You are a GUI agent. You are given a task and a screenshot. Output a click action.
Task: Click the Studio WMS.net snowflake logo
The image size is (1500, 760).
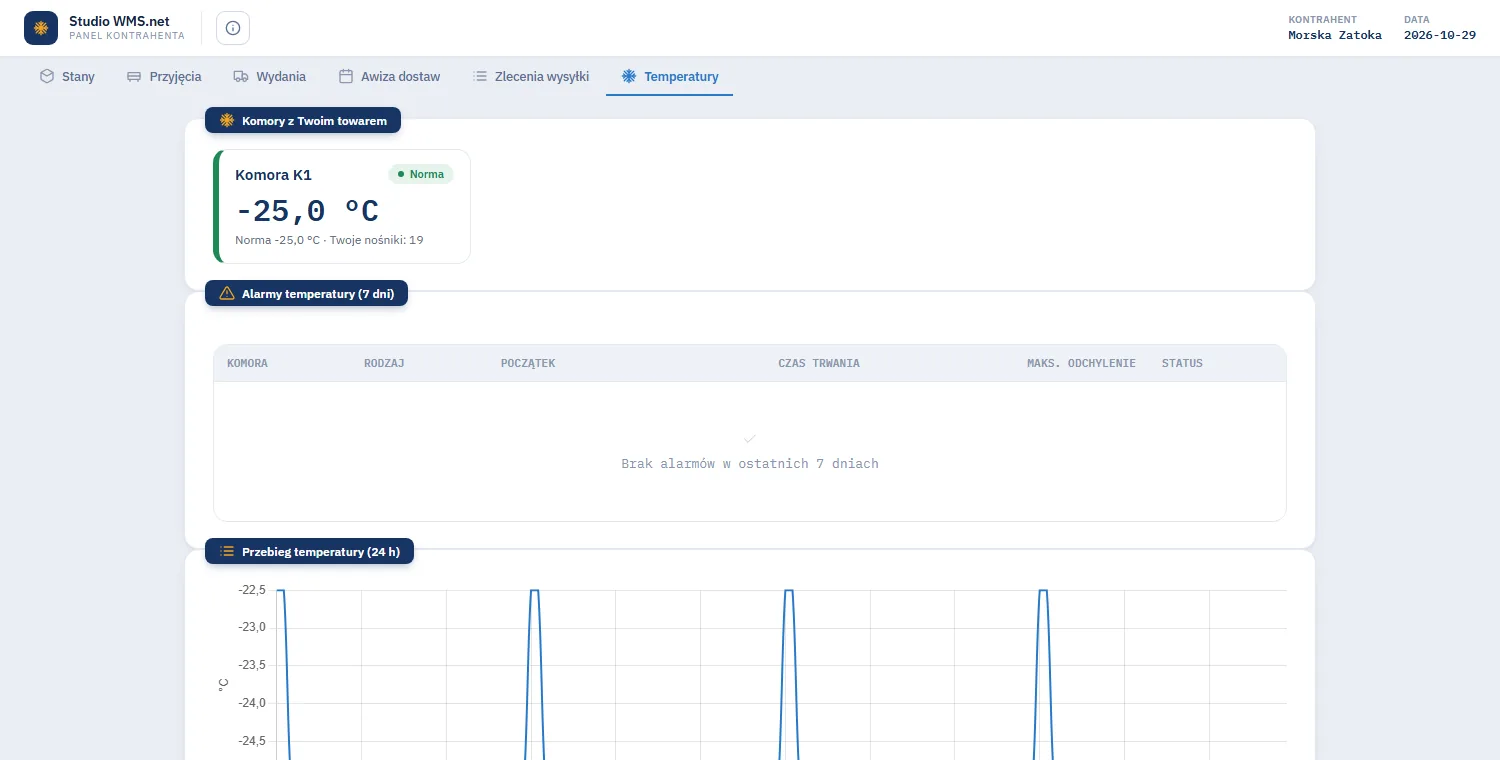(x=41, y=28)
